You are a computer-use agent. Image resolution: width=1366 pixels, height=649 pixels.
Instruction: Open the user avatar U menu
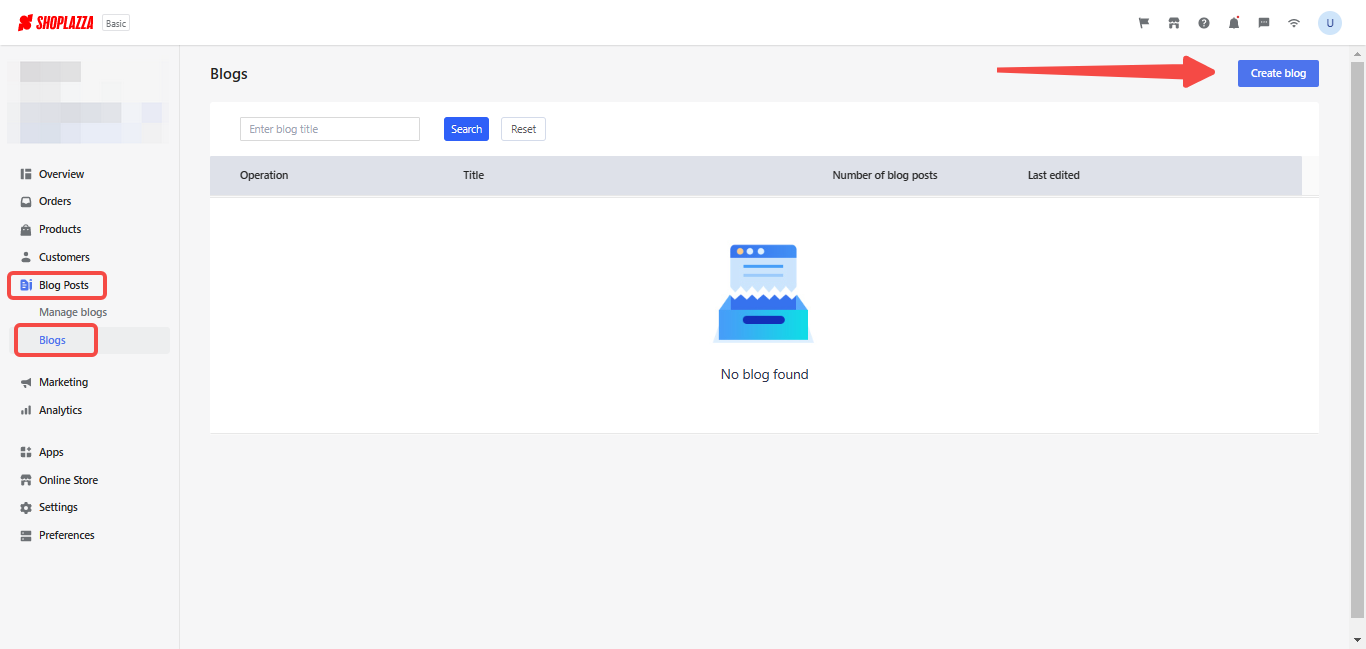point(1330,23)
